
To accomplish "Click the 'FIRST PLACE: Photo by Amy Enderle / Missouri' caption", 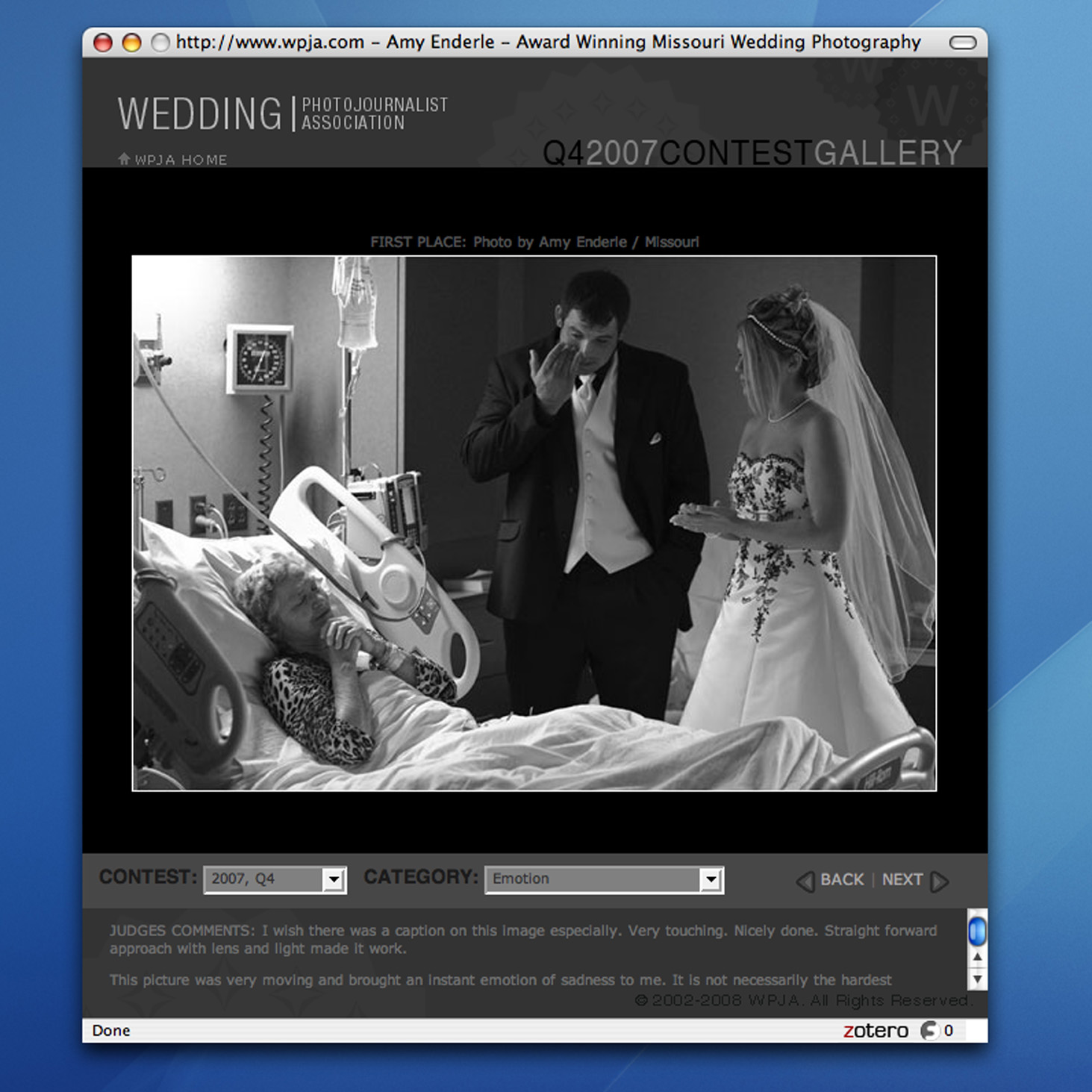I will [x=534, y=242].
